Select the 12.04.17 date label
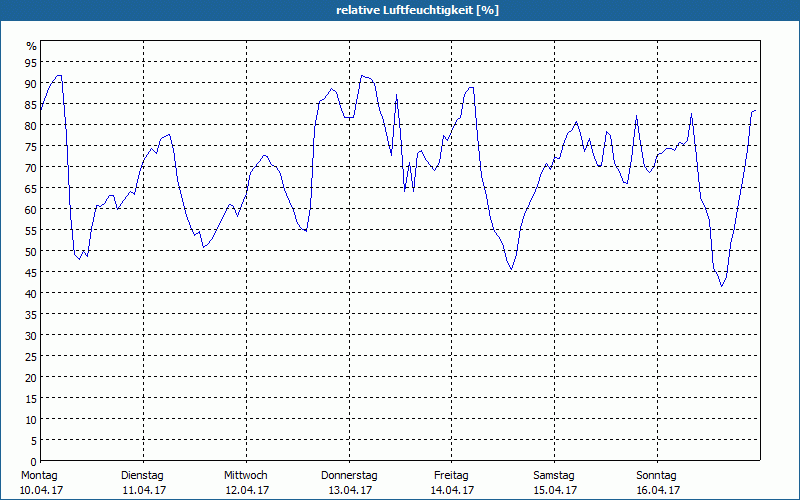This screenshot has width=800, height=500. point(247,490)
